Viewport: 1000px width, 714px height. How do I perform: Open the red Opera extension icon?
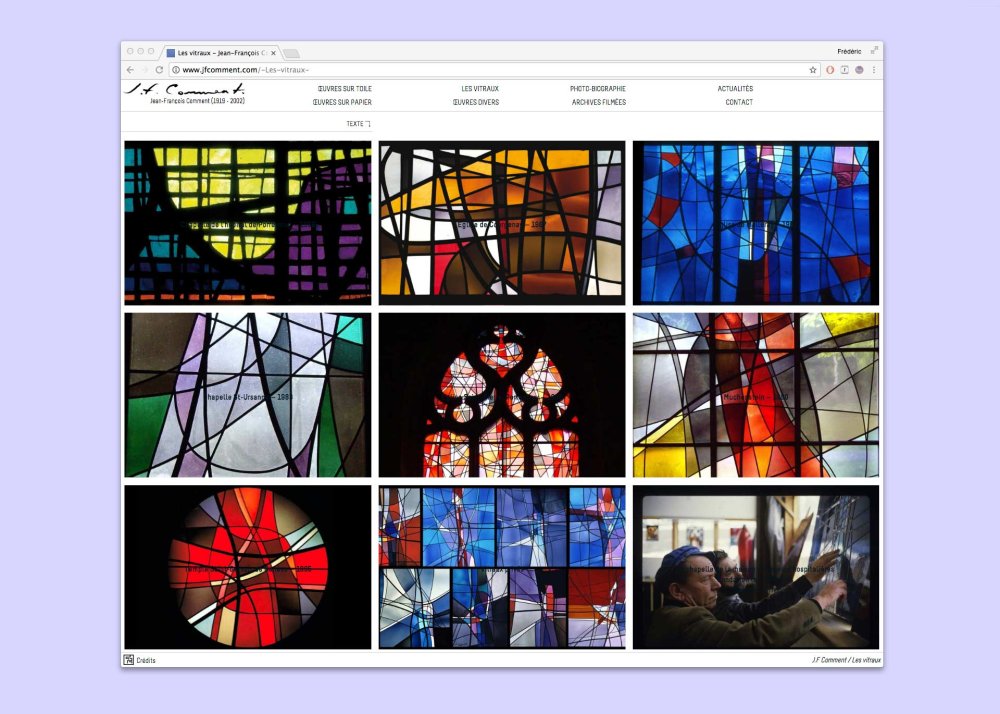(830, 70)
